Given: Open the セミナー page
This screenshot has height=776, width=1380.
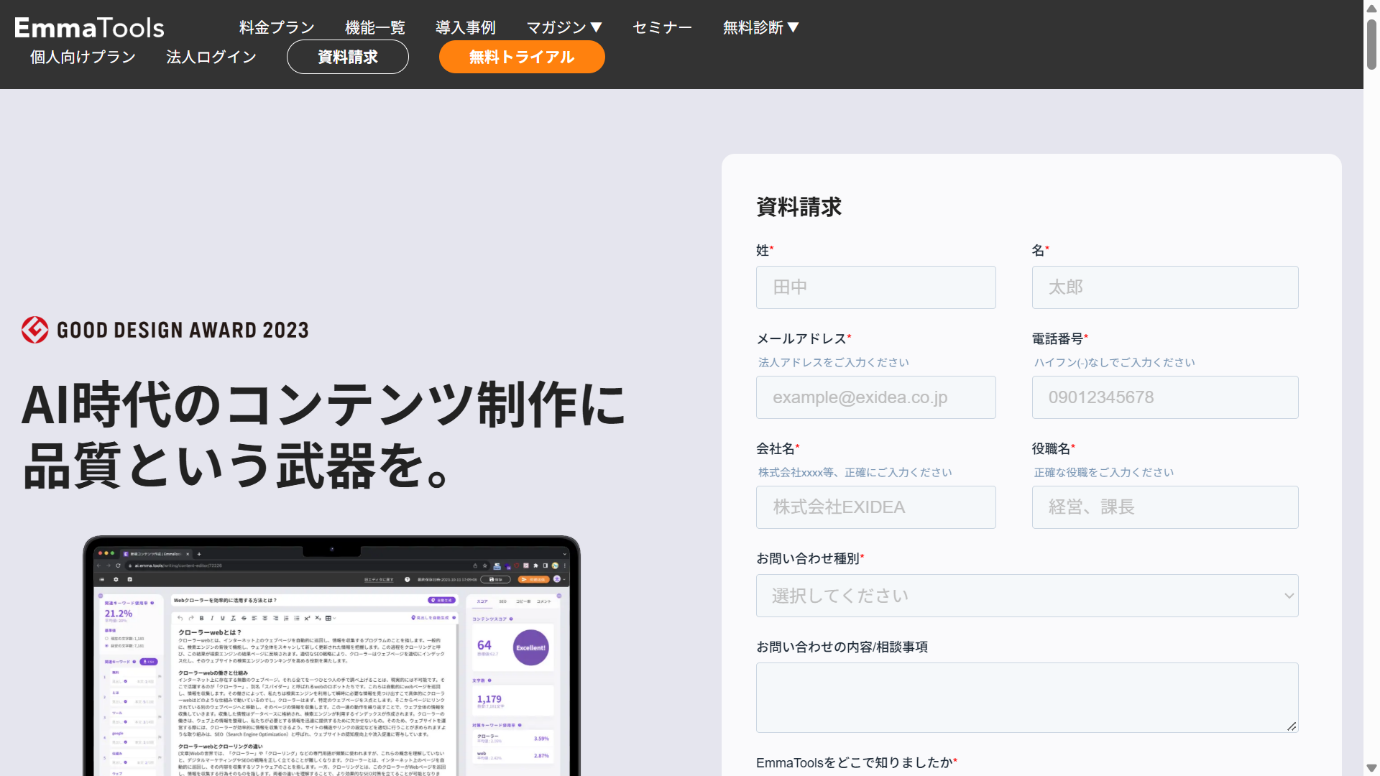Looking at the screenshot, I should point(662,27).
